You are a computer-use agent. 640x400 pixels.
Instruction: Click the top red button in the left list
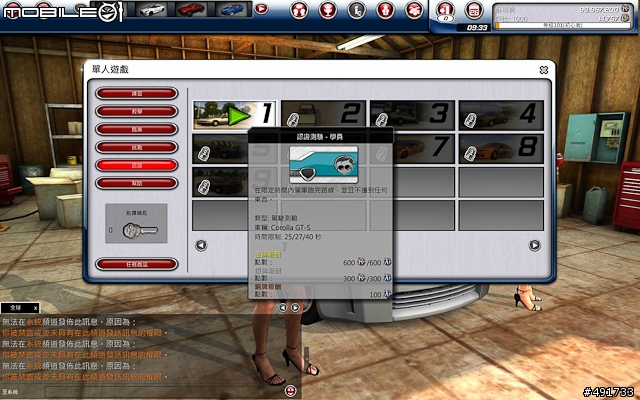(137, 93)
